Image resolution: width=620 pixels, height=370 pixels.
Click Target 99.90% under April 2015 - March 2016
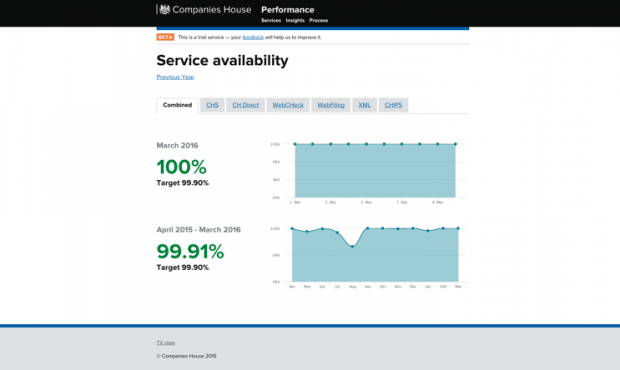(x=183, y=268)
